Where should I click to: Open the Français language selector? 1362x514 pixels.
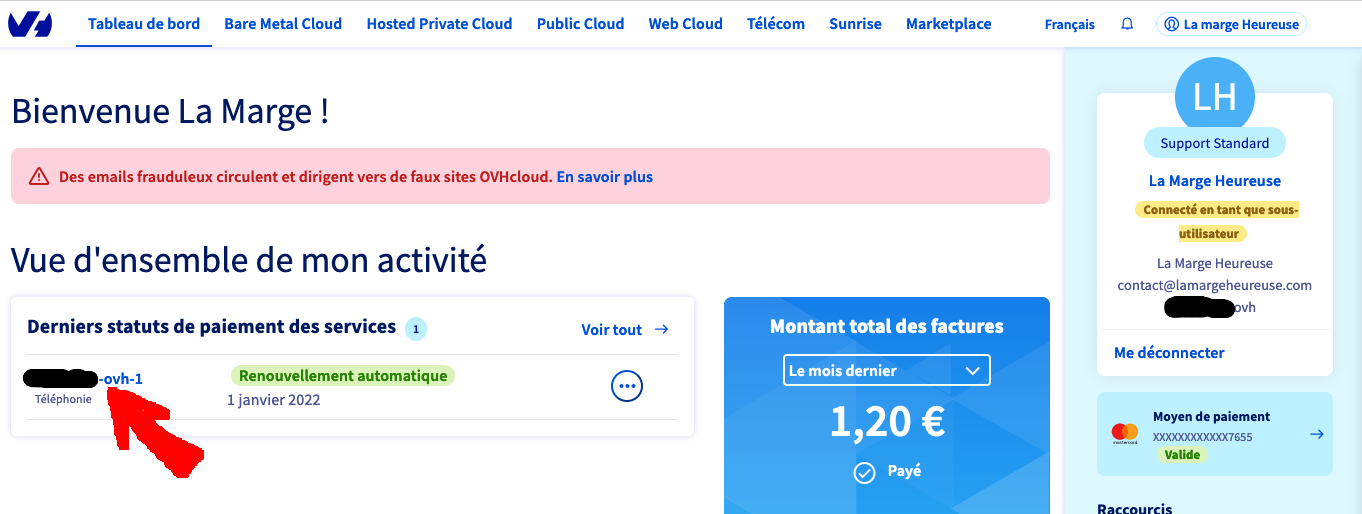coord(1069,24)
